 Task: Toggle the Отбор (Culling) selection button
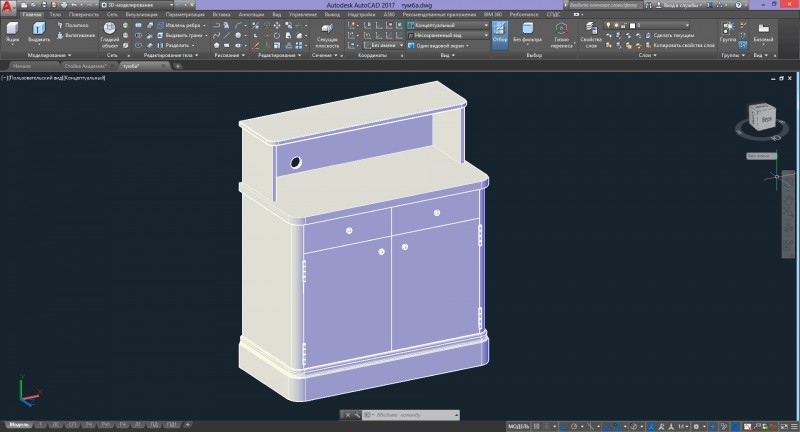[x=500, y=34]
